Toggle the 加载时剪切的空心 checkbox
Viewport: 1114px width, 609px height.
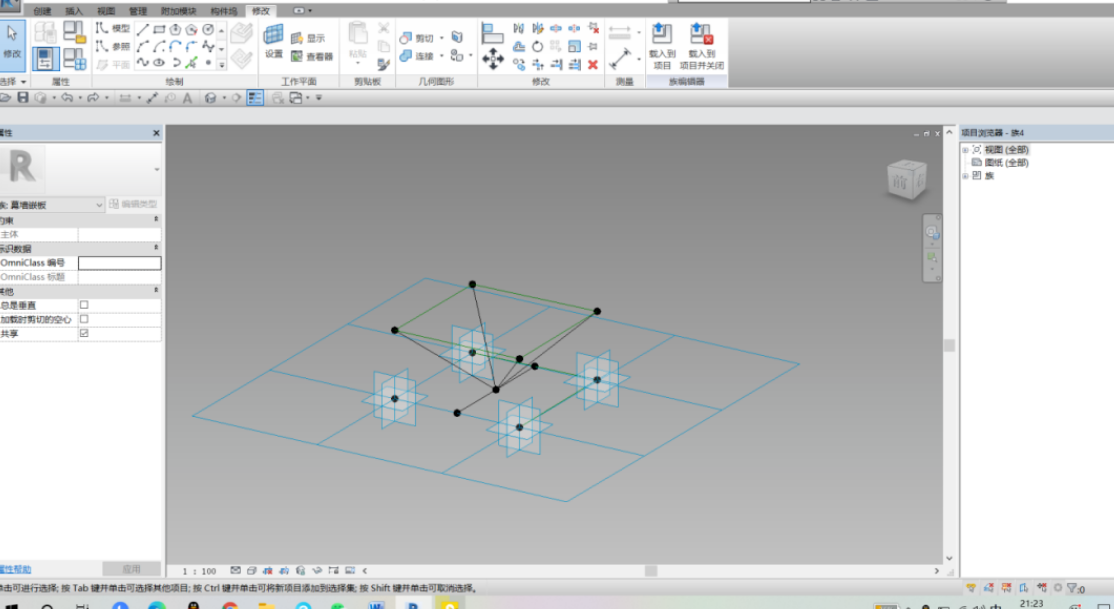(x=84, y=319)
